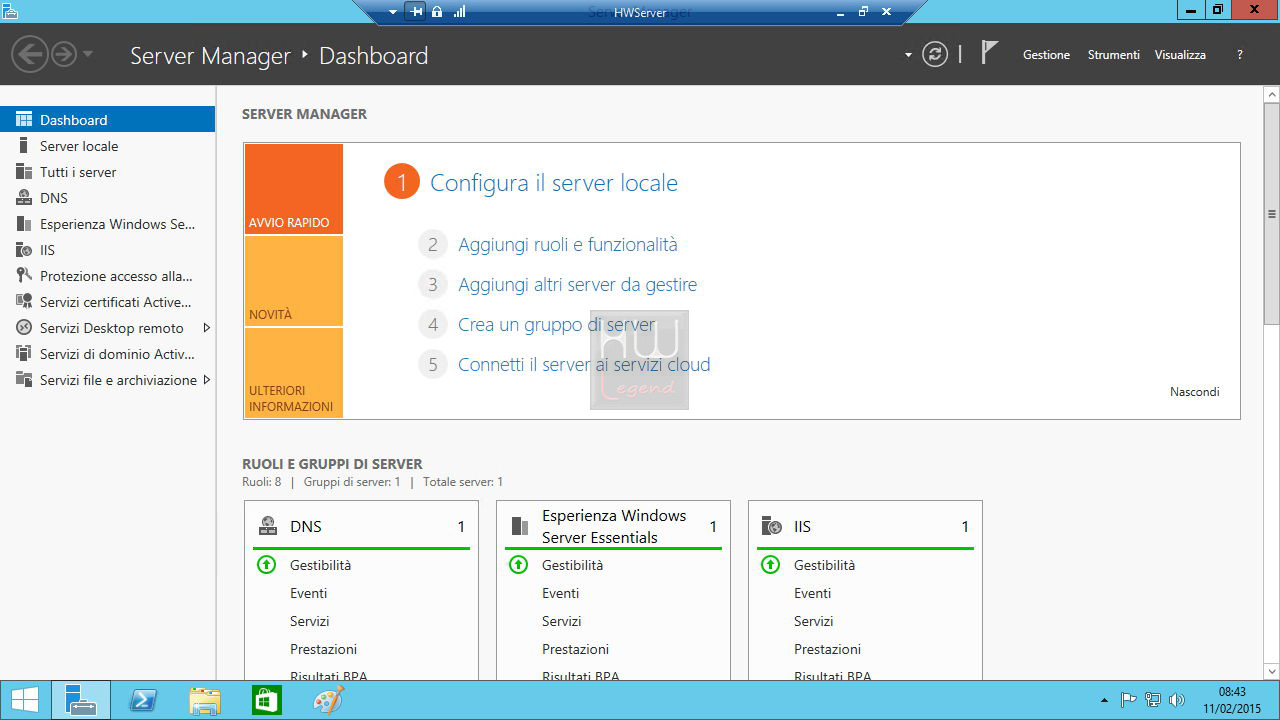Open Protezione accesso alla rete item
The height and width of the screenshot is (720, 1280).
[x=107, y=276]
